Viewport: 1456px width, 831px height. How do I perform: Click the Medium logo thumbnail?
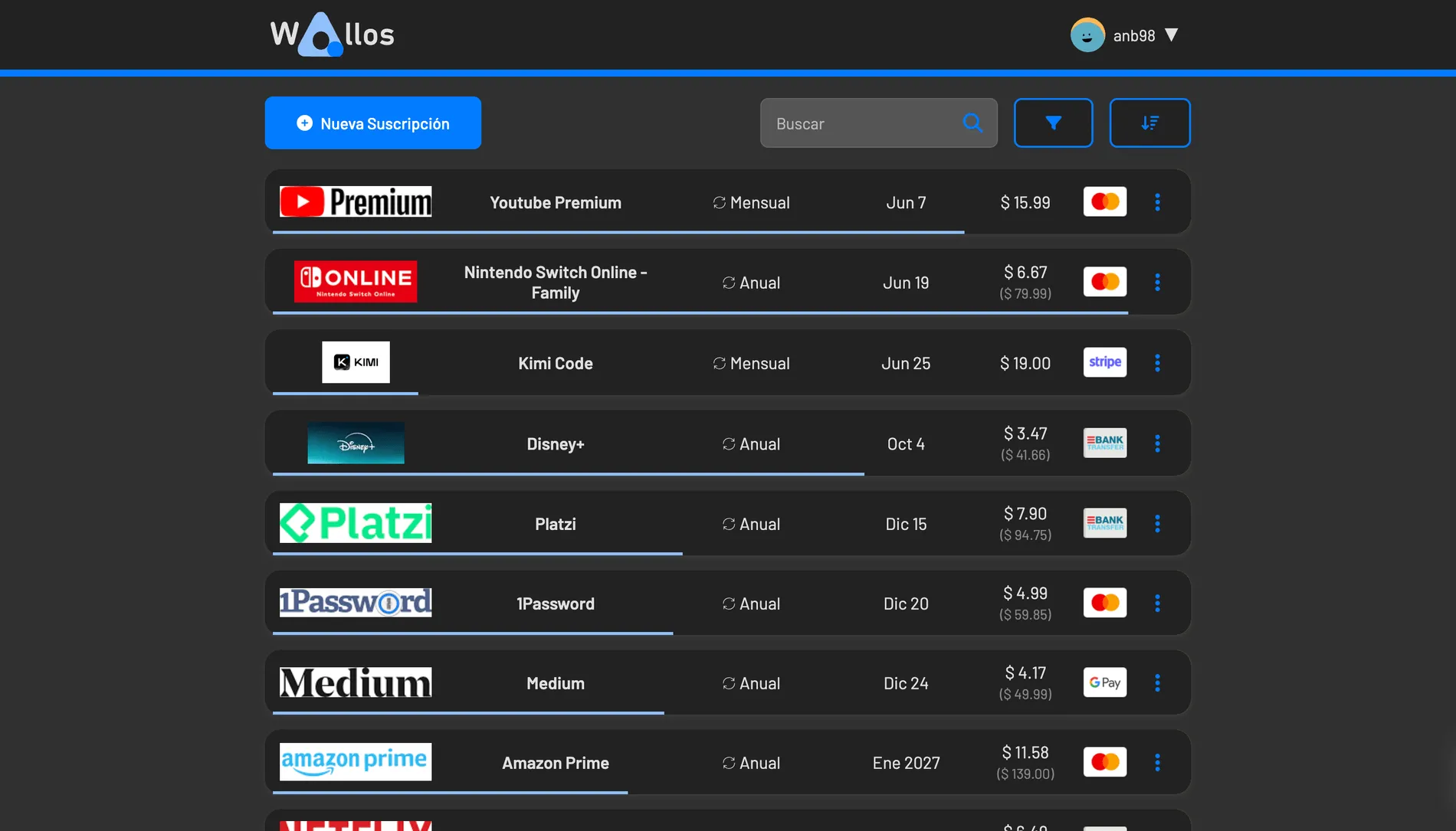click(356, 682)
